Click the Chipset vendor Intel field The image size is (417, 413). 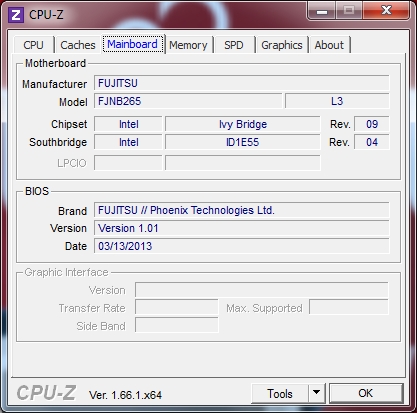128,124
